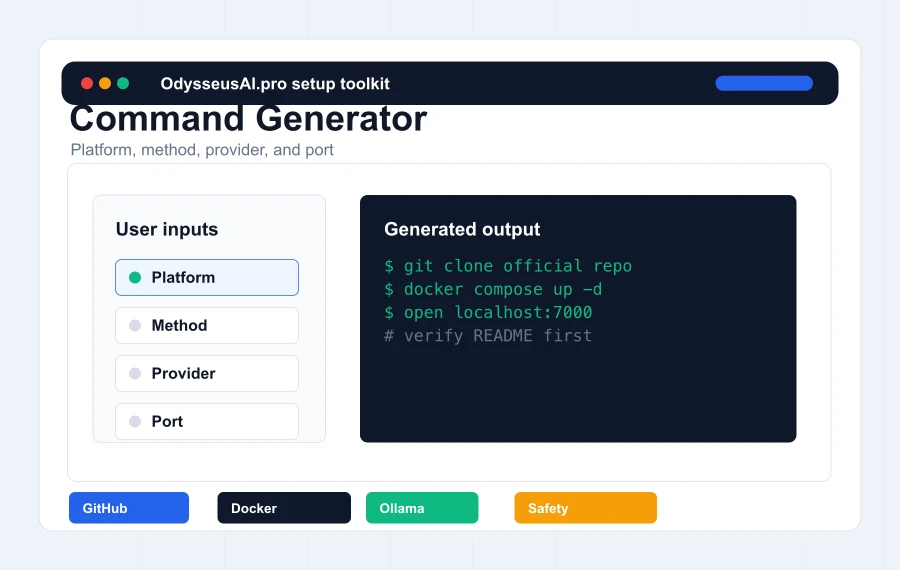The width and height of the screenshot is (900, 570).
Task: Click the green Ollama button
Action: point(422,507)
